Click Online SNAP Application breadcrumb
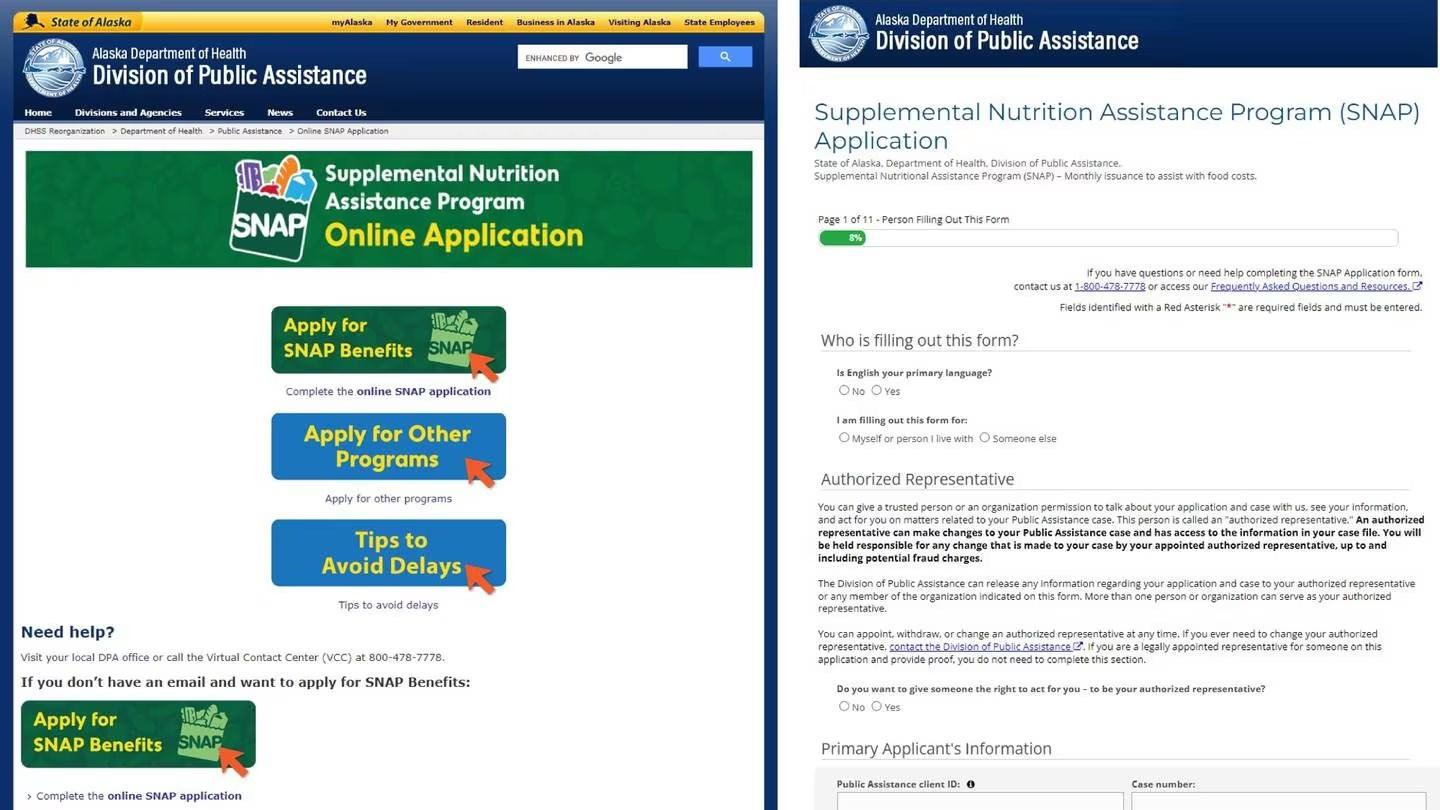 (343, 131)
